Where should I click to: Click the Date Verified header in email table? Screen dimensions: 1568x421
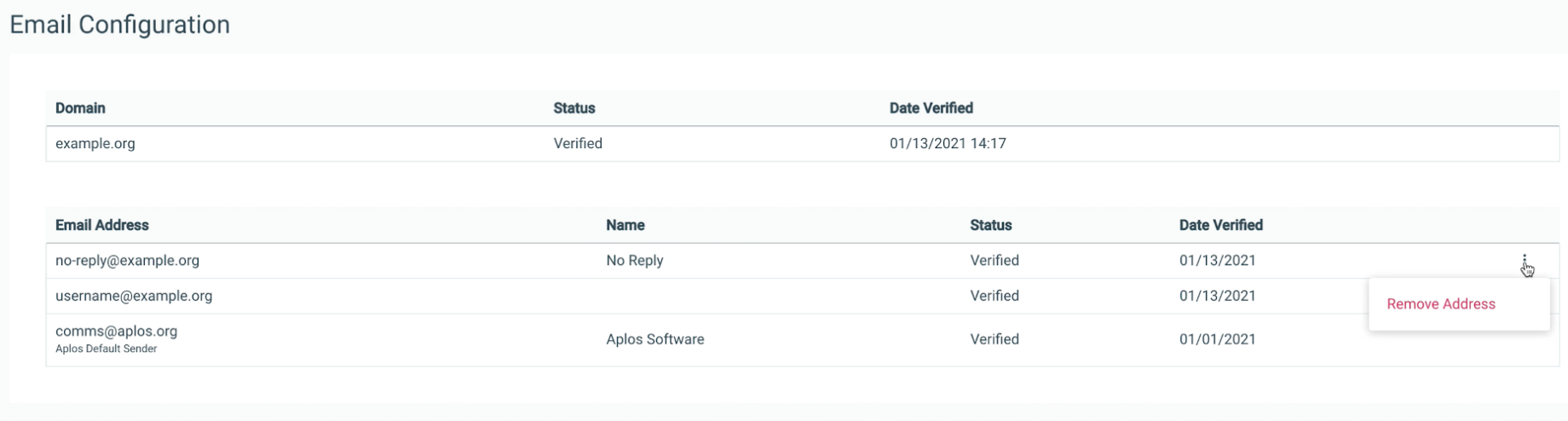tap(1221, 225)
